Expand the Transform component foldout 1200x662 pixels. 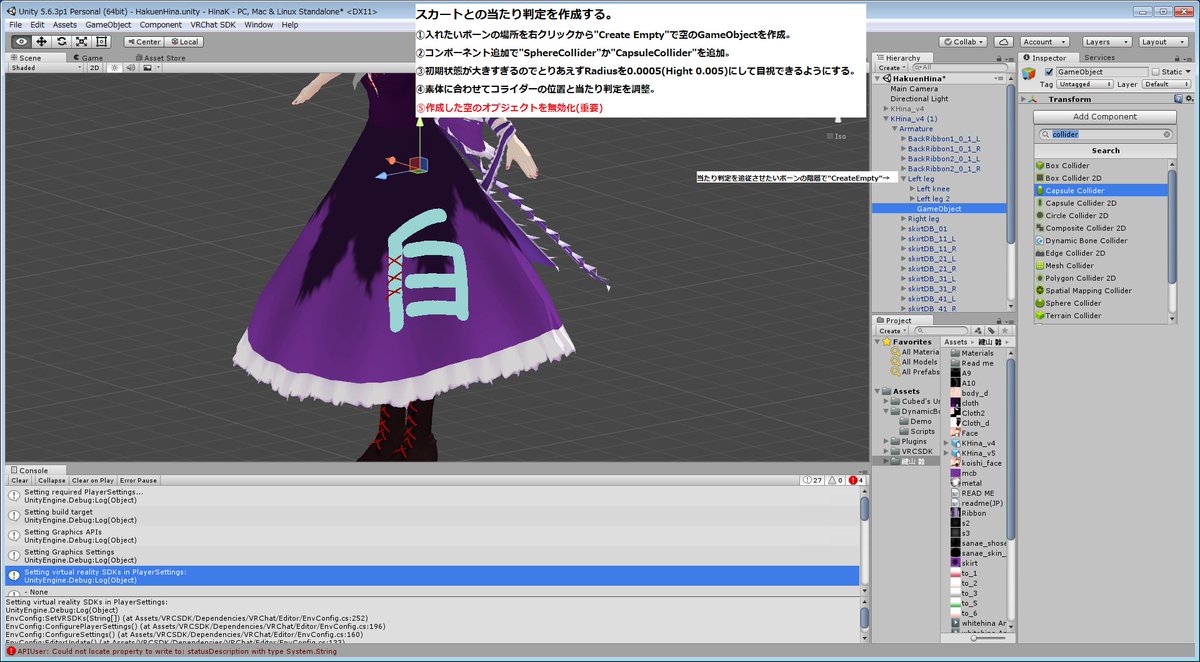(1025, 99)
